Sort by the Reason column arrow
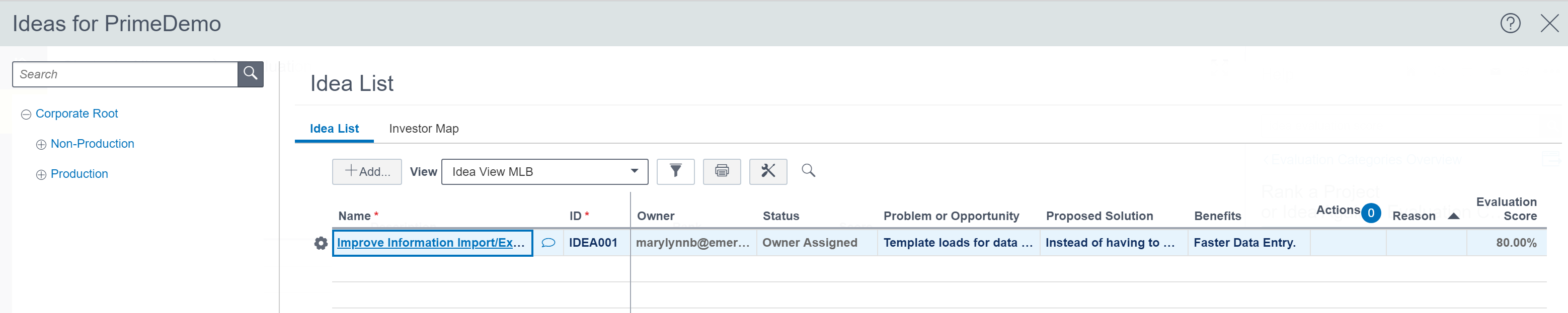This screenshot has height=313, width=1568. pos(1453,217)
